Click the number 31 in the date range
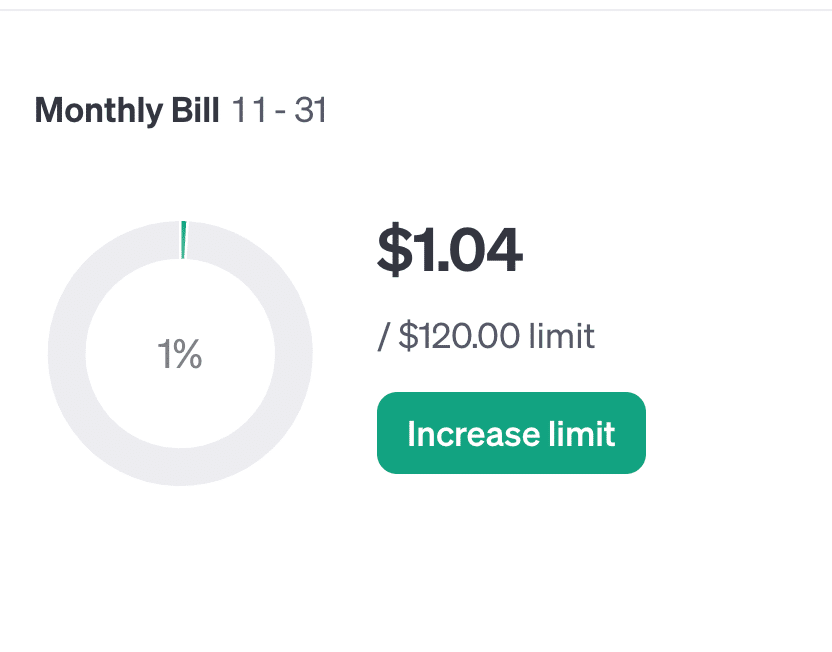 310,110
